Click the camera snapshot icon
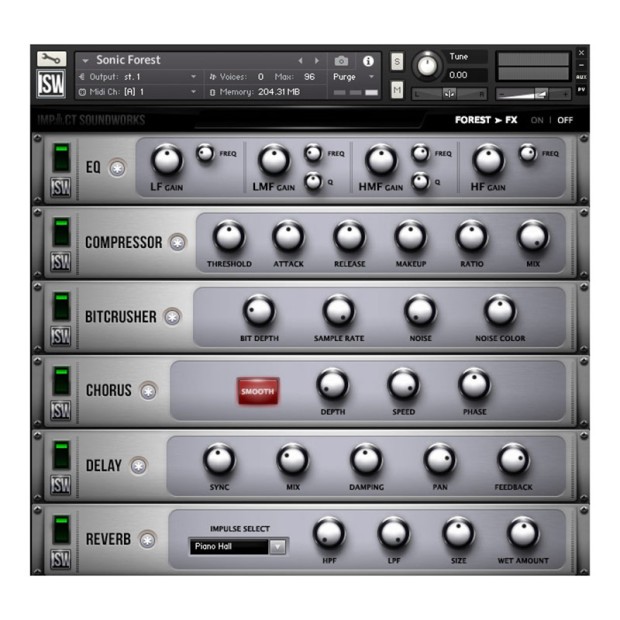 pos(341,61)
